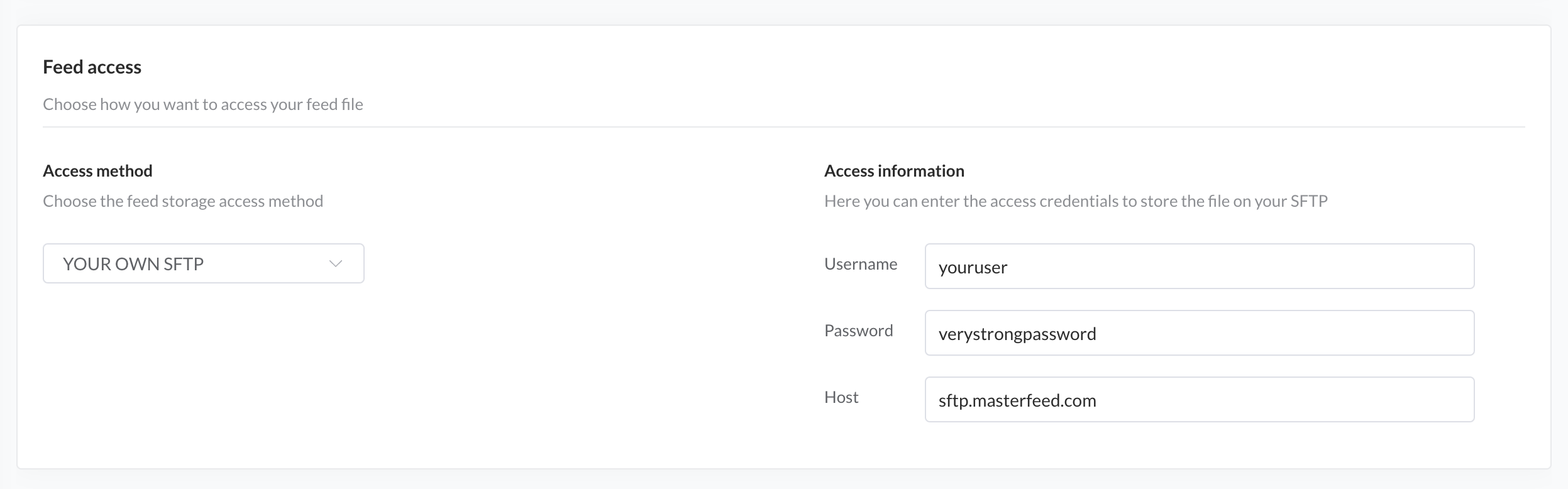Click the Access method heading

coord(97,171)
